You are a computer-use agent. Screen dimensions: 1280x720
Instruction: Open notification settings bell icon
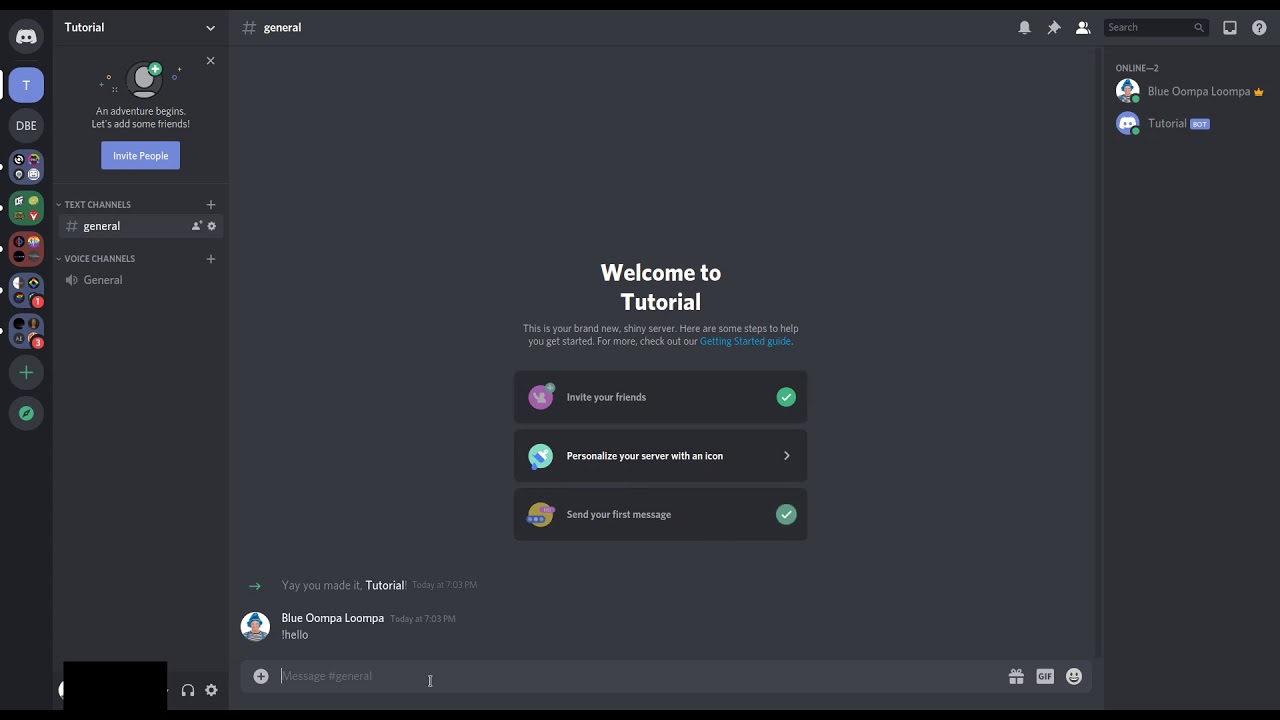[x=1024, y=28]
